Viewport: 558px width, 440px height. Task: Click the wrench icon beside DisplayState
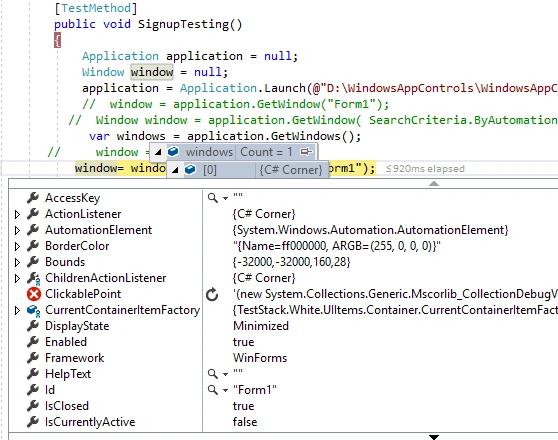(33, 326)
